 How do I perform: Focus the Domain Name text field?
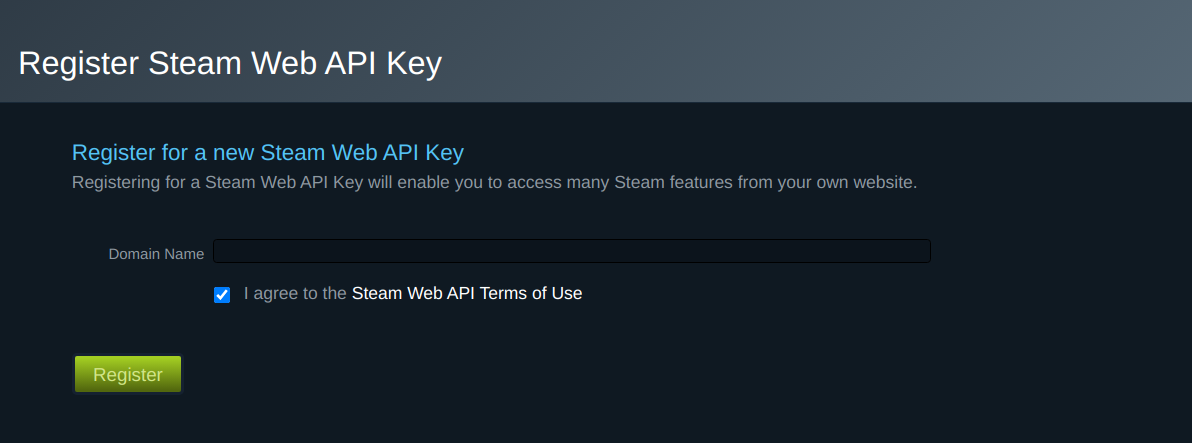pyautogui.click(x=571, y=251)
